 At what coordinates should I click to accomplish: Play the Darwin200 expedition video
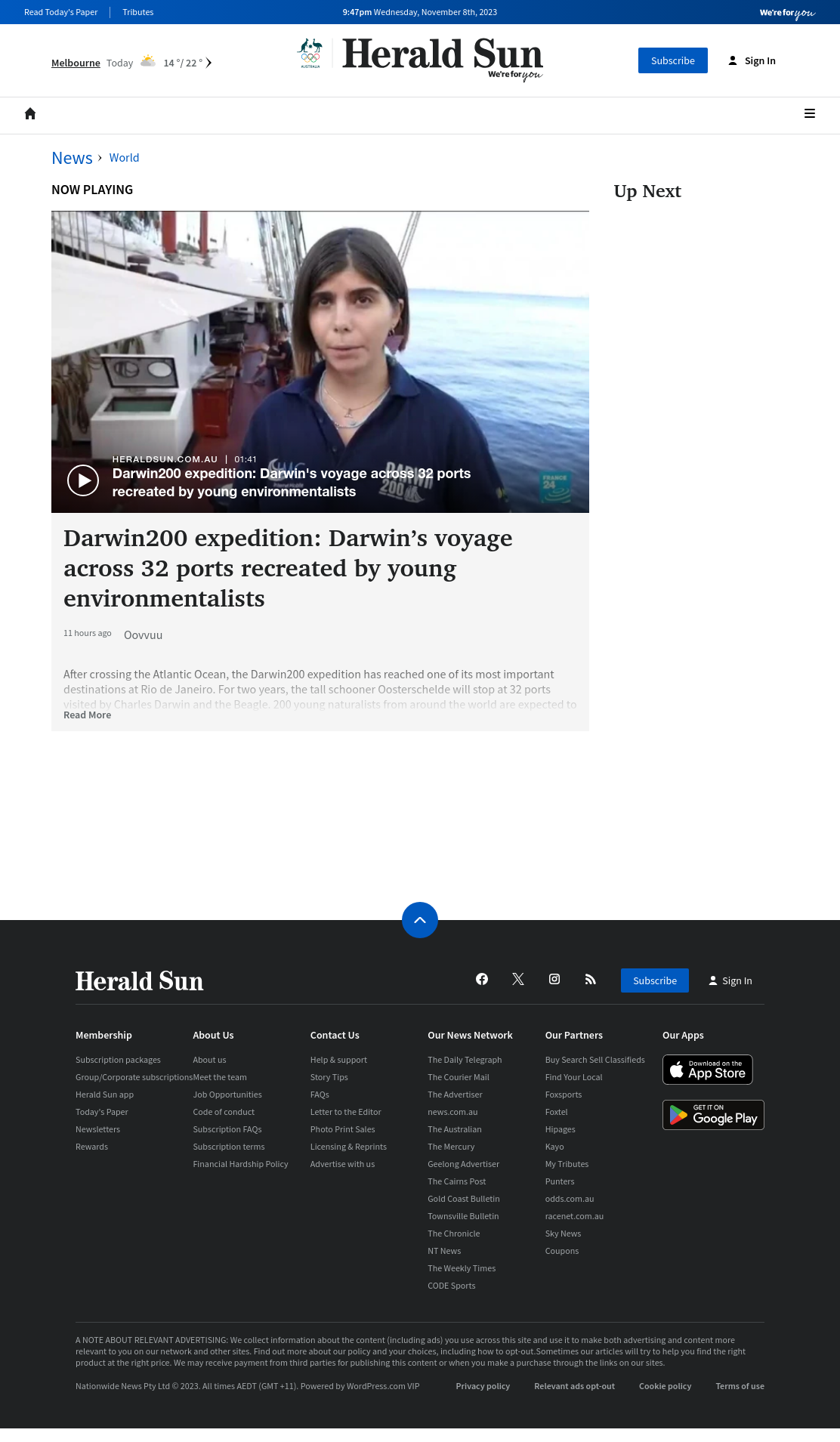tap(83, 480)
